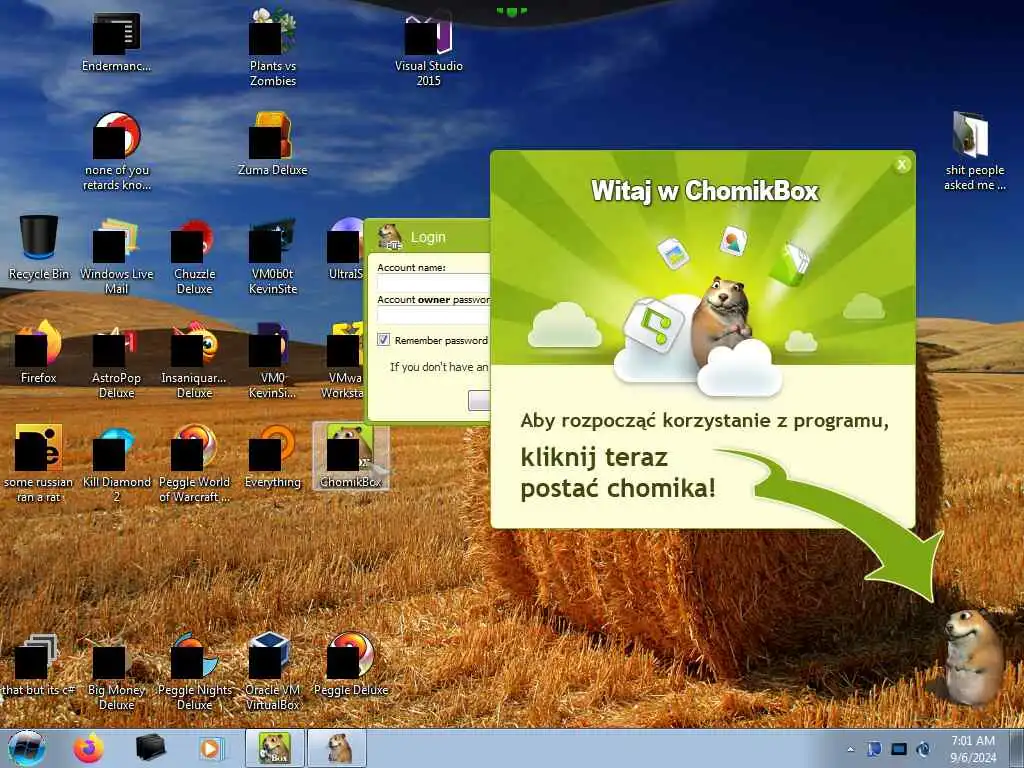The height and width of the screenshot is (768, 1024).
Task: Close the Witaj w ChomikBox welcome popup
Action: [x=902, y=165]
